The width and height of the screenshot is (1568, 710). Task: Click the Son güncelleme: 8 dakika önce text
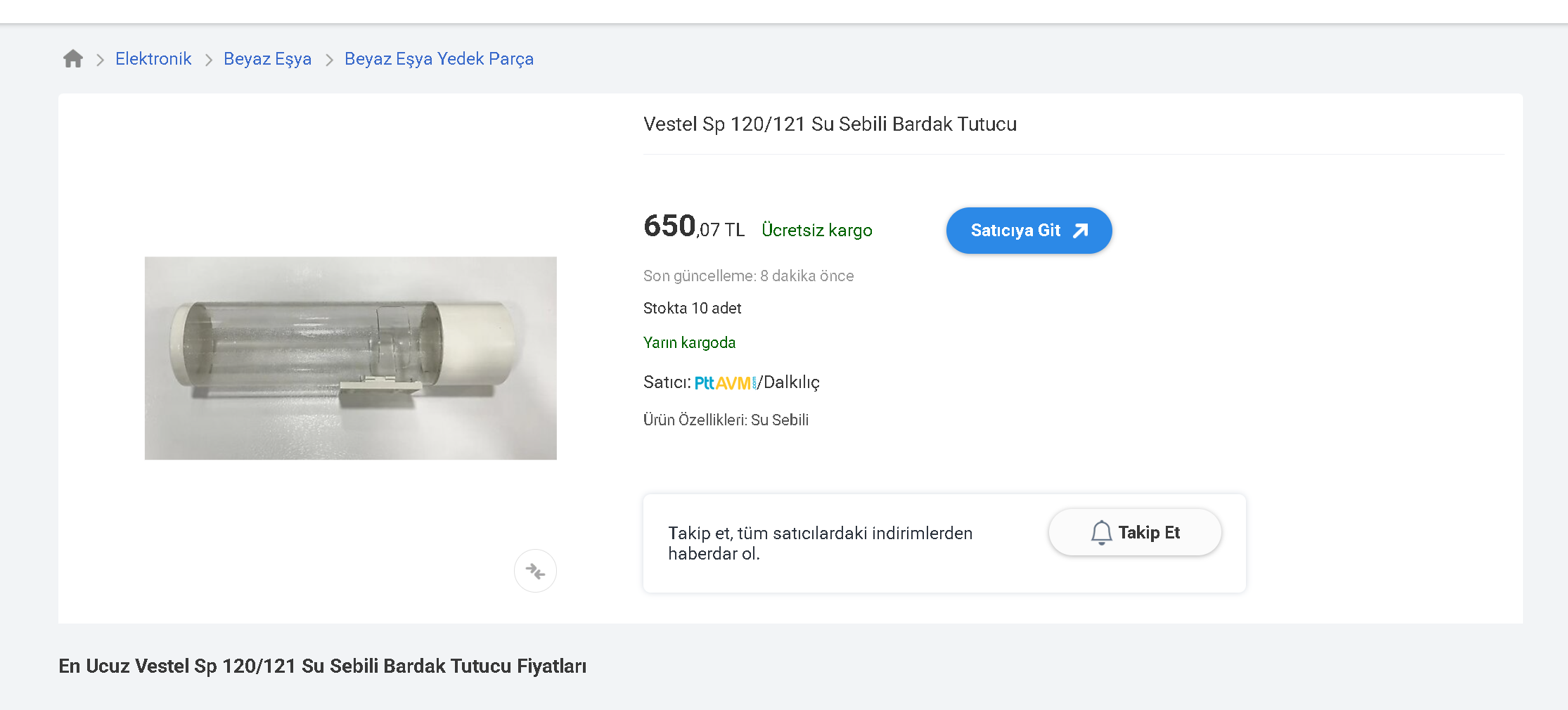pyautogui.click(x=748, y=276)
